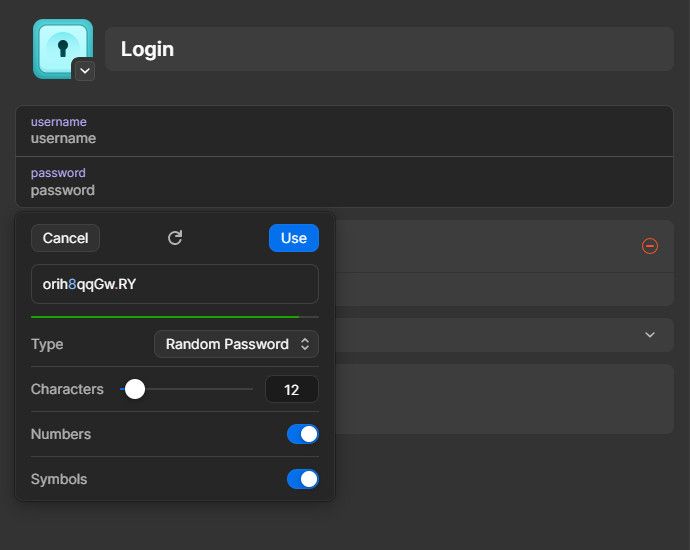
Task: Turn off the Symbols toggle
Action: (x=302, y=479)
